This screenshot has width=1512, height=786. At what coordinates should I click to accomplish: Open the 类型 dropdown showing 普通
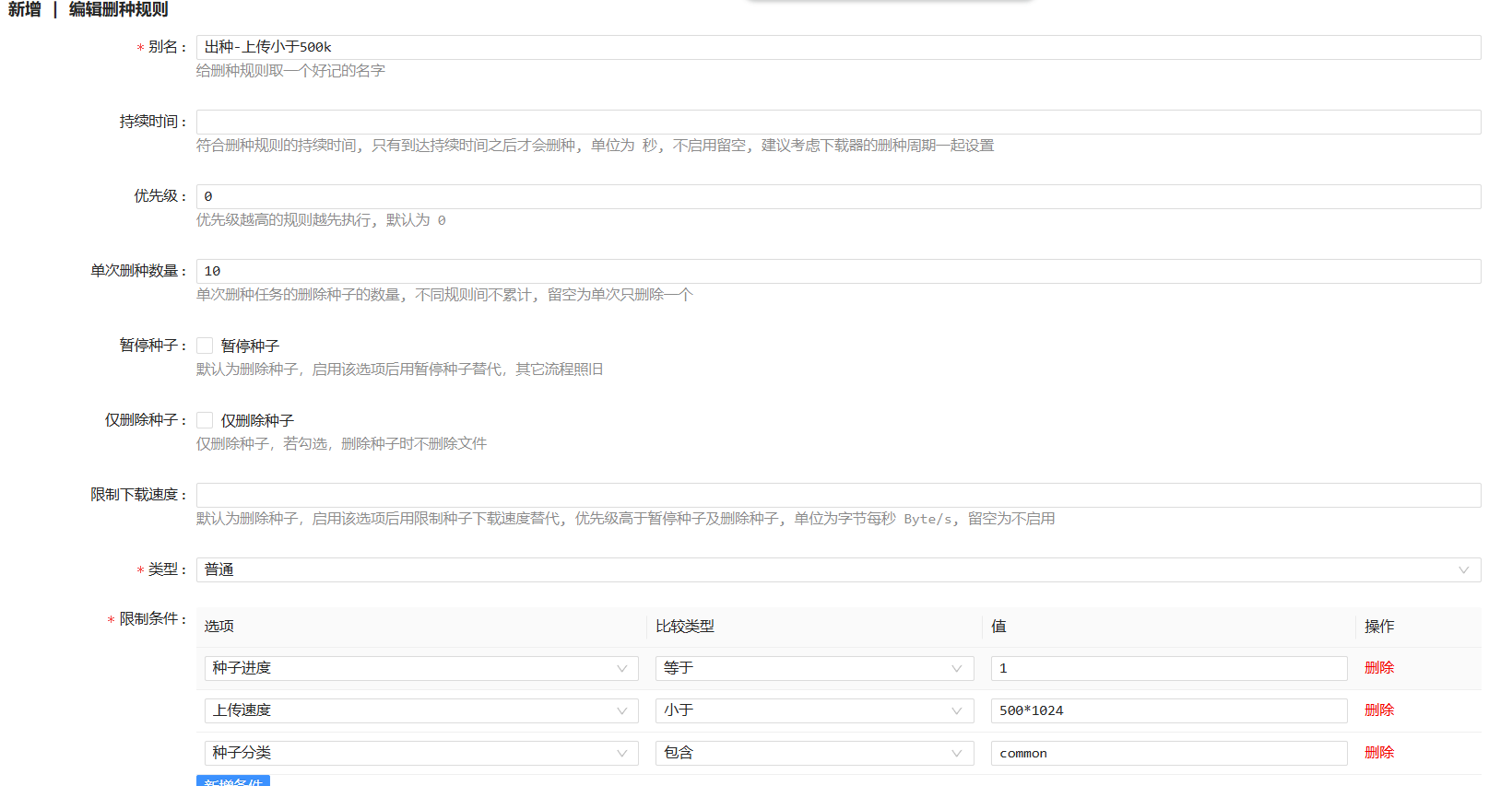click(x=837, y=569)
